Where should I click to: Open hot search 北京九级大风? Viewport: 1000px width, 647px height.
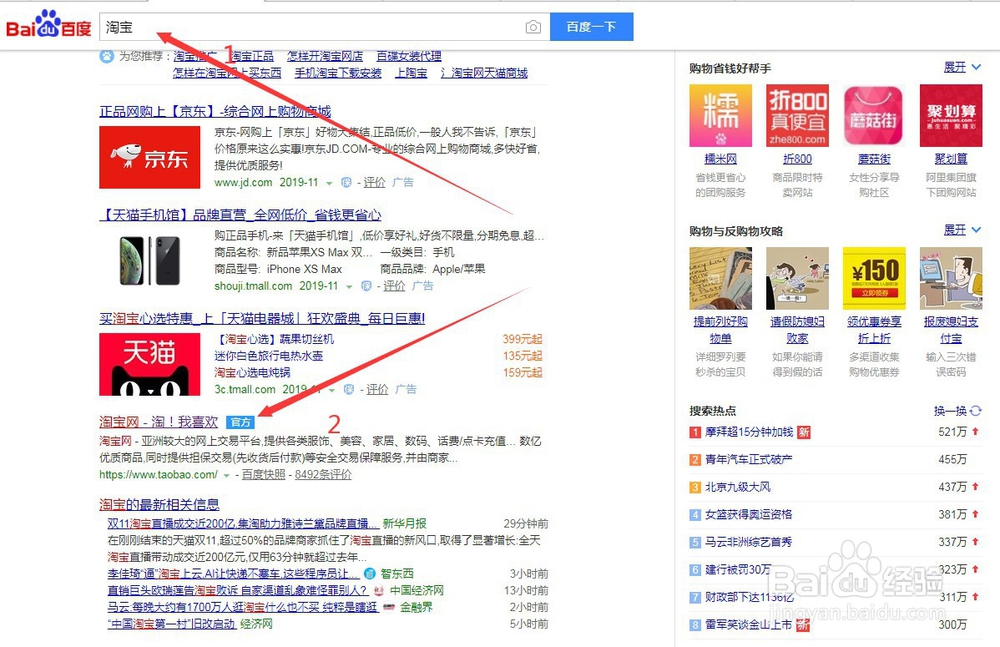pyautogui.click(x=738, y=487)
